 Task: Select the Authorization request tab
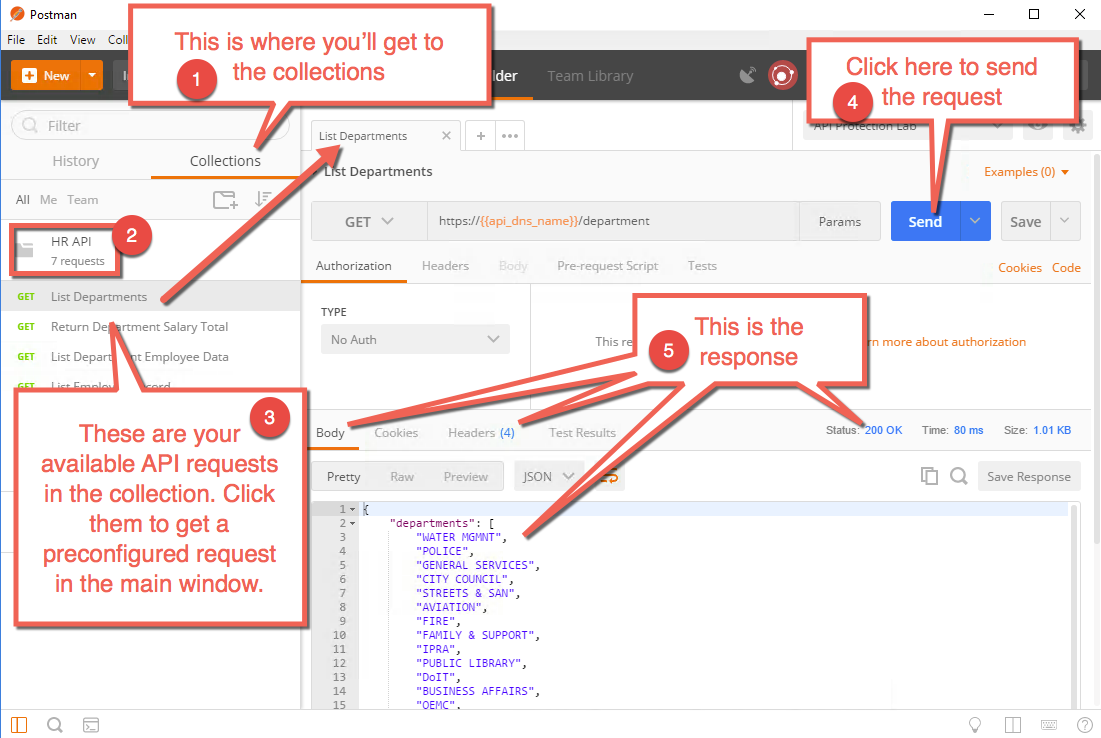353,266
